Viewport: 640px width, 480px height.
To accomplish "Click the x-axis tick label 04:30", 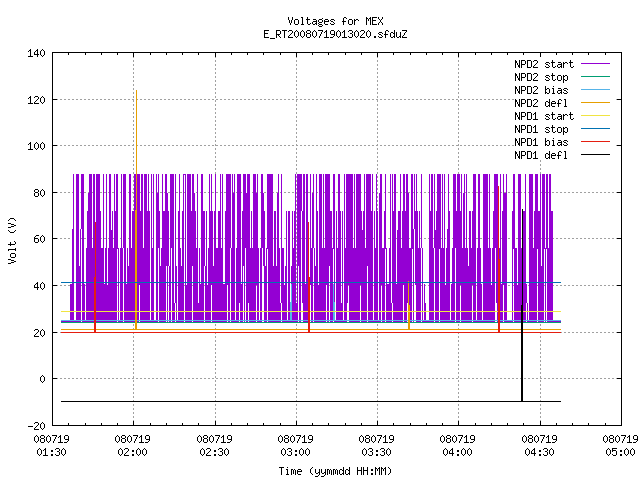I will tap(539, 453).
